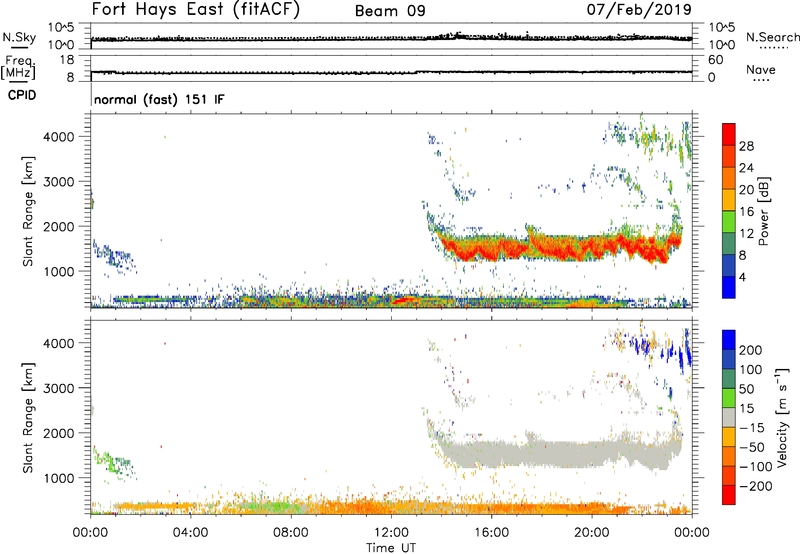The height and width of the screenshot is (554, 800).
Task: Select the "16:00" time tick label
Action: coord(491,533)
